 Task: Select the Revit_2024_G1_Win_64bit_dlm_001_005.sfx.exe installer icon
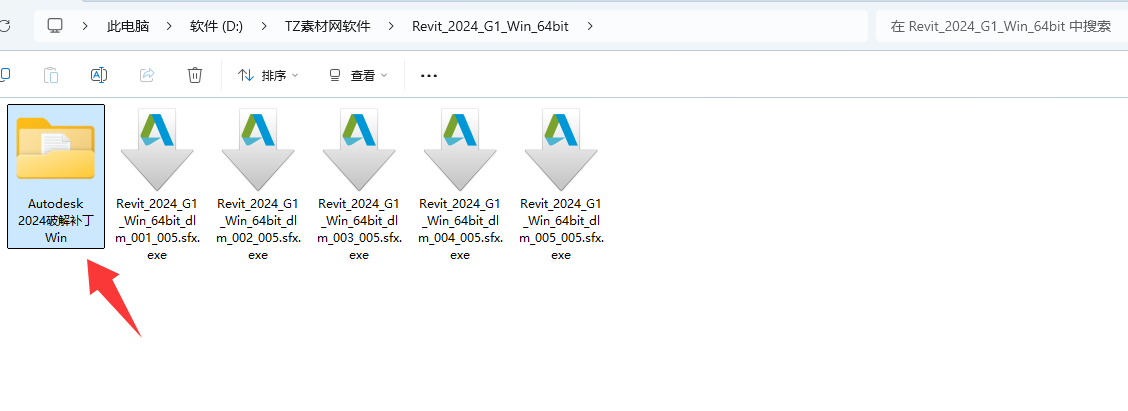coord(157,148)
